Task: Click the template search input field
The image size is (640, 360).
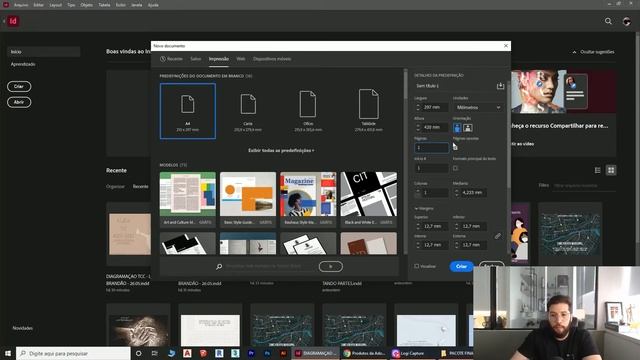Action: tap(269, 267)
